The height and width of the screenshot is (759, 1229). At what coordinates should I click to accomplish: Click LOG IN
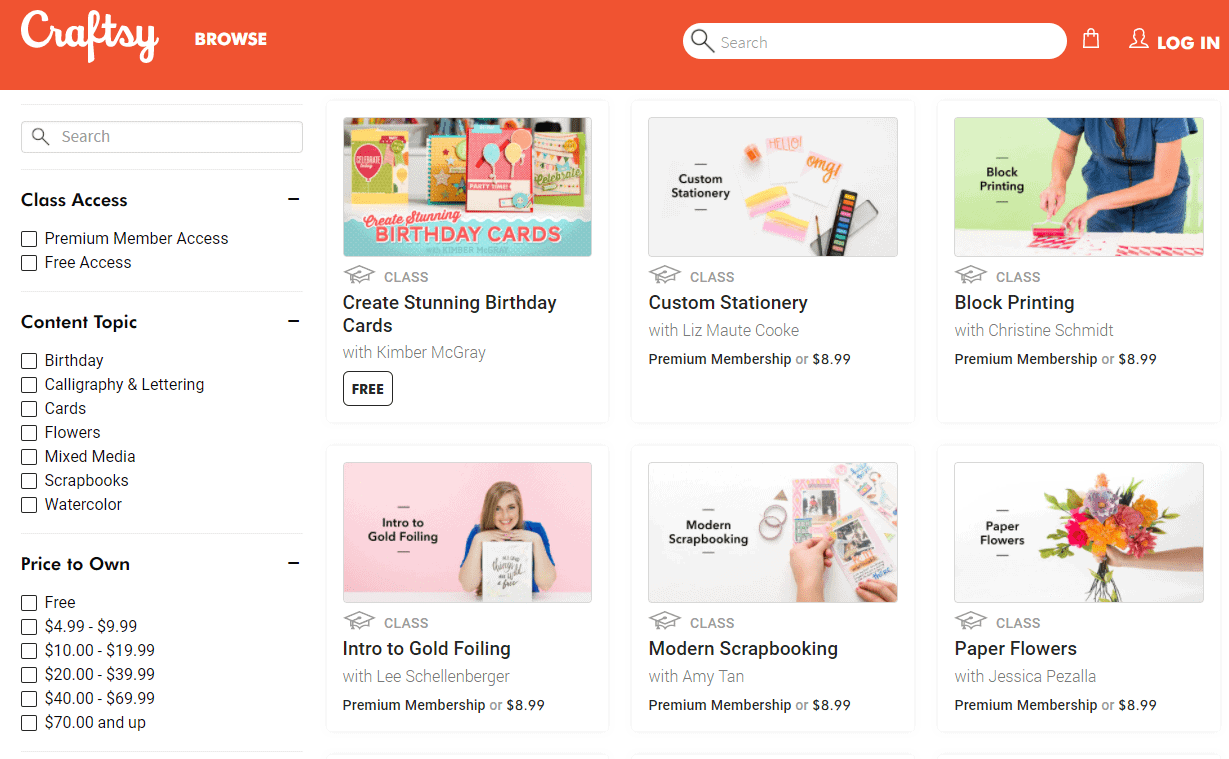click(1187, 41)
